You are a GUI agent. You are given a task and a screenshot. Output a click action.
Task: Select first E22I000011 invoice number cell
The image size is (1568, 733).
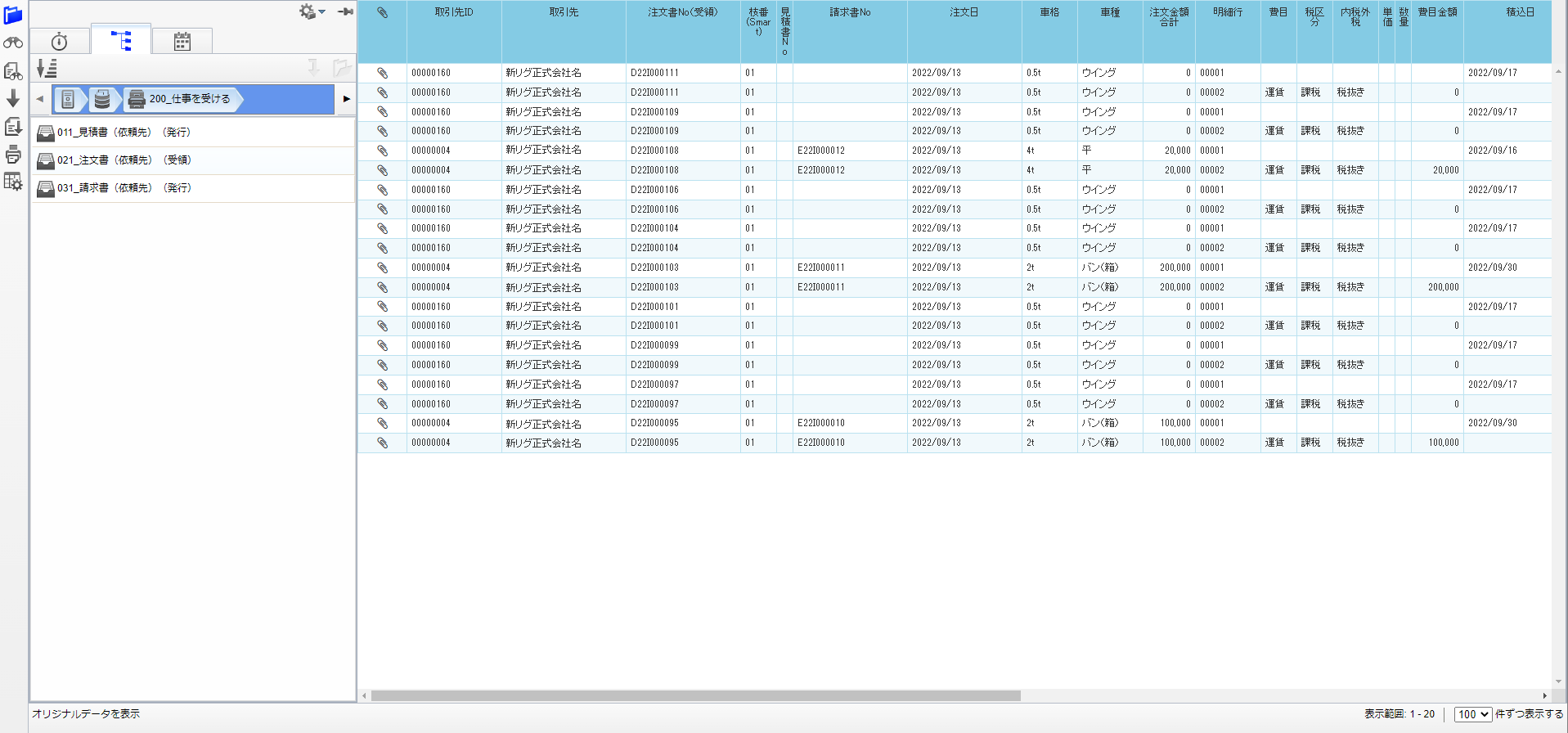(x=850, y=268)
